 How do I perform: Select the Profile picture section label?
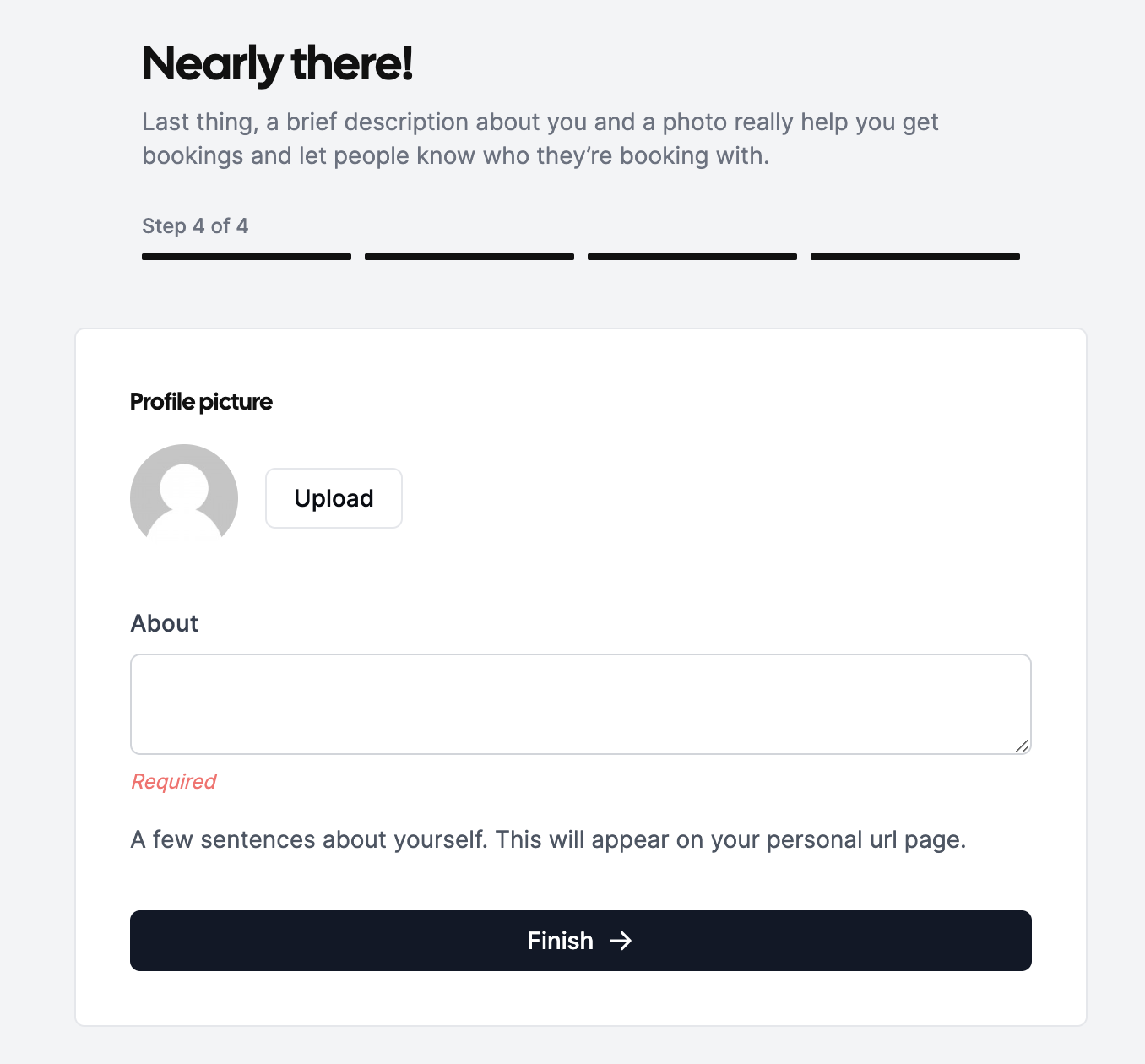201,402
